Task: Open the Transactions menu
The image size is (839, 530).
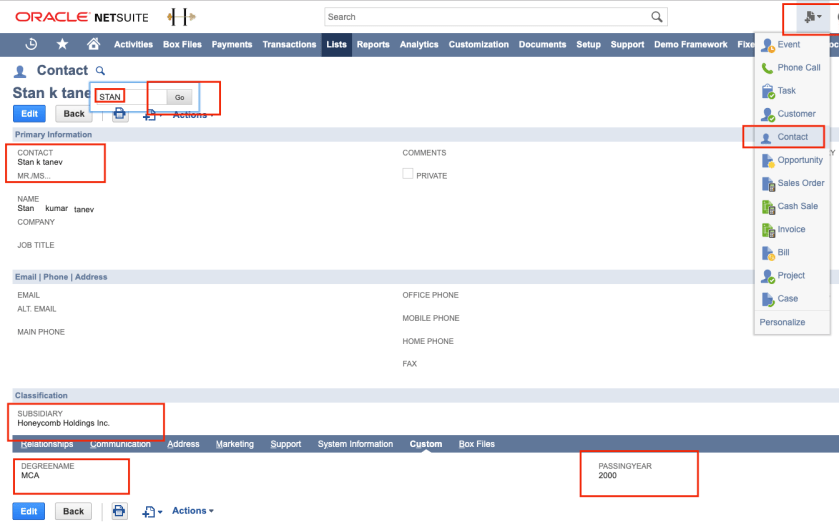Action: coord(289,45)
